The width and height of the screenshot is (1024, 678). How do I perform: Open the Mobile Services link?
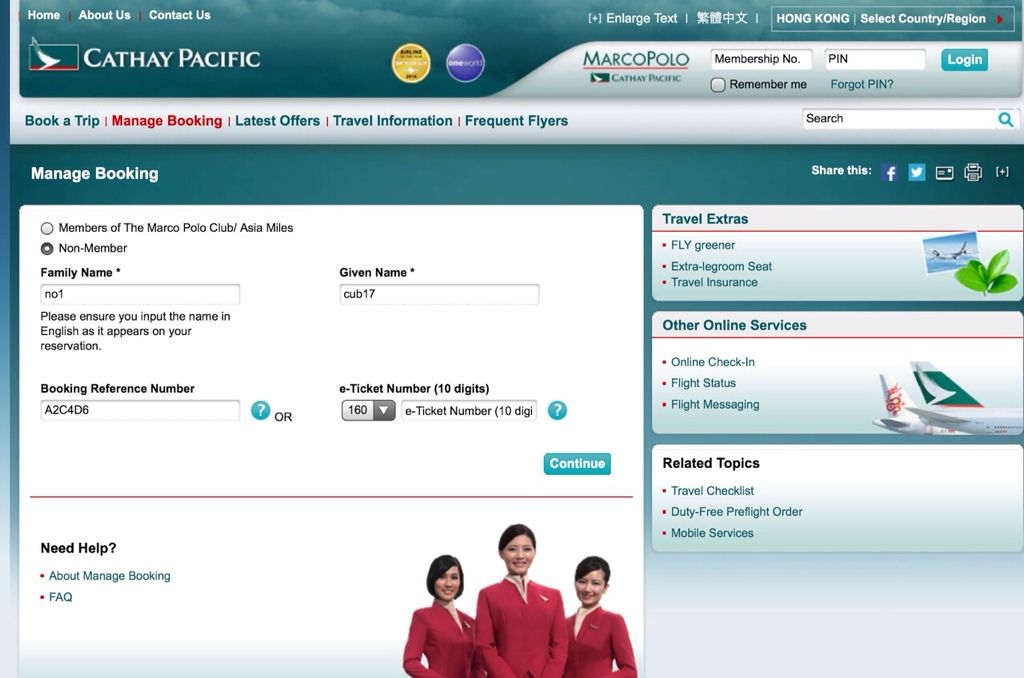(712, 533)
